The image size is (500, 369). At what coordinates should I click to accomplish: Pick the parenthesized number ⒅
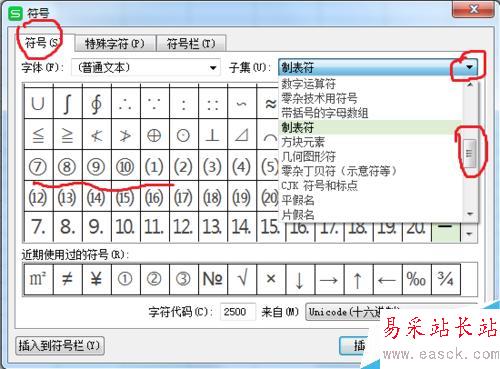coord(213,197)
